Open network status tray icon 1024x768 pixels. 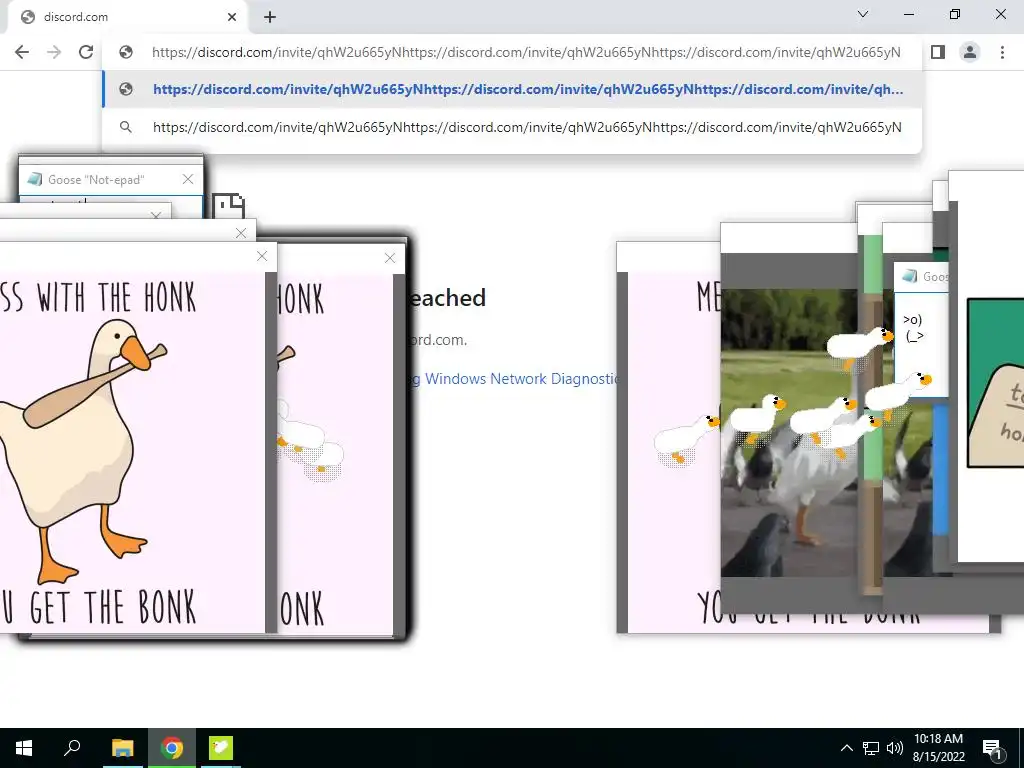[x=871, y=748]
